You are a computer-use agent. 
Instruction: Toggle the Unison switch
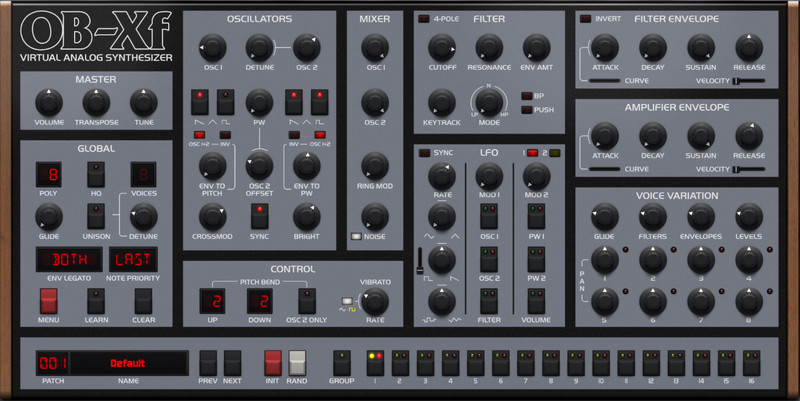pos(96,217)
